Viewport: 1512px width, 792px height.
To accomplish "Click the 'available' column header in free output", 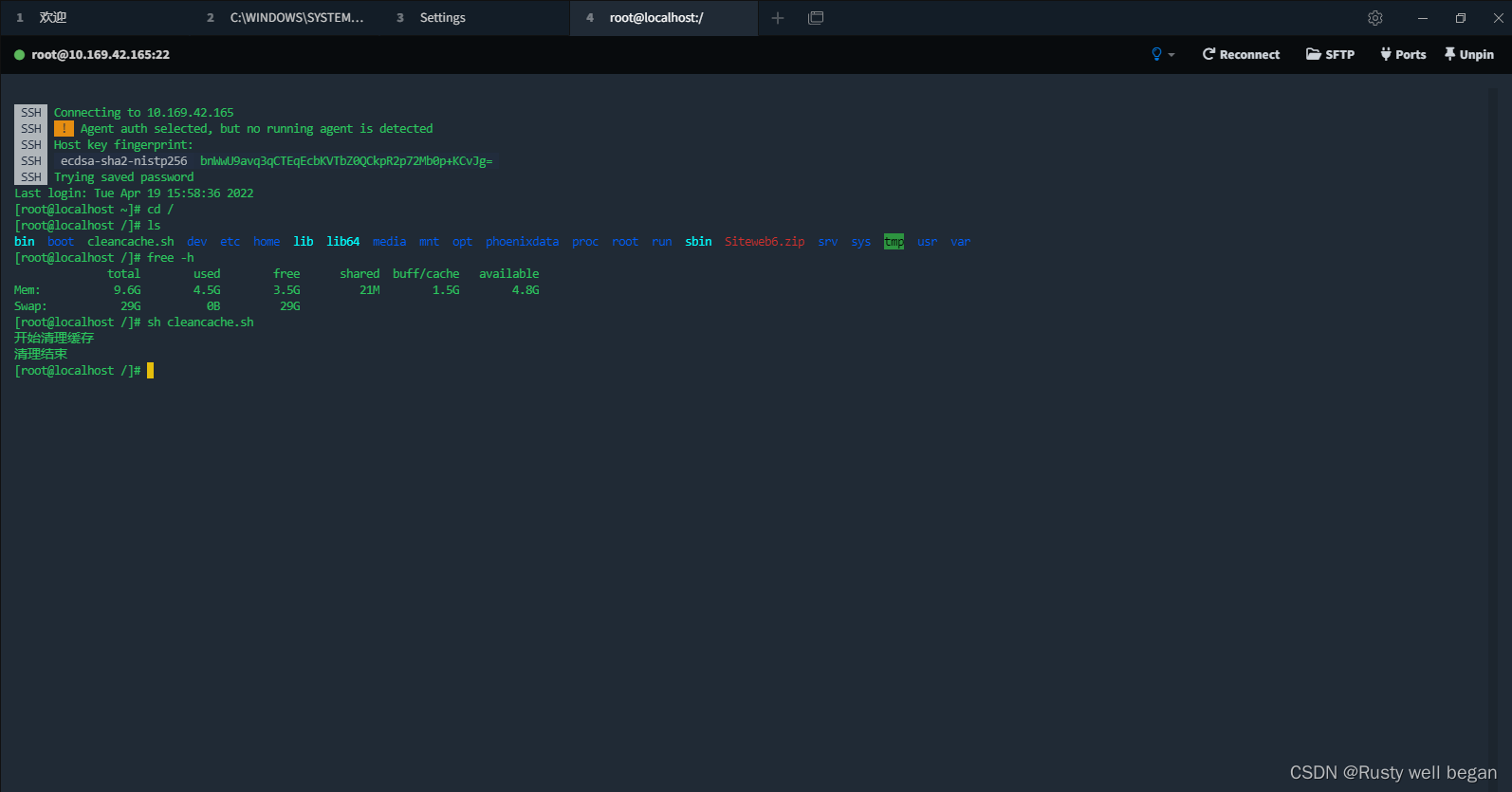I will (x=508, y=274).
